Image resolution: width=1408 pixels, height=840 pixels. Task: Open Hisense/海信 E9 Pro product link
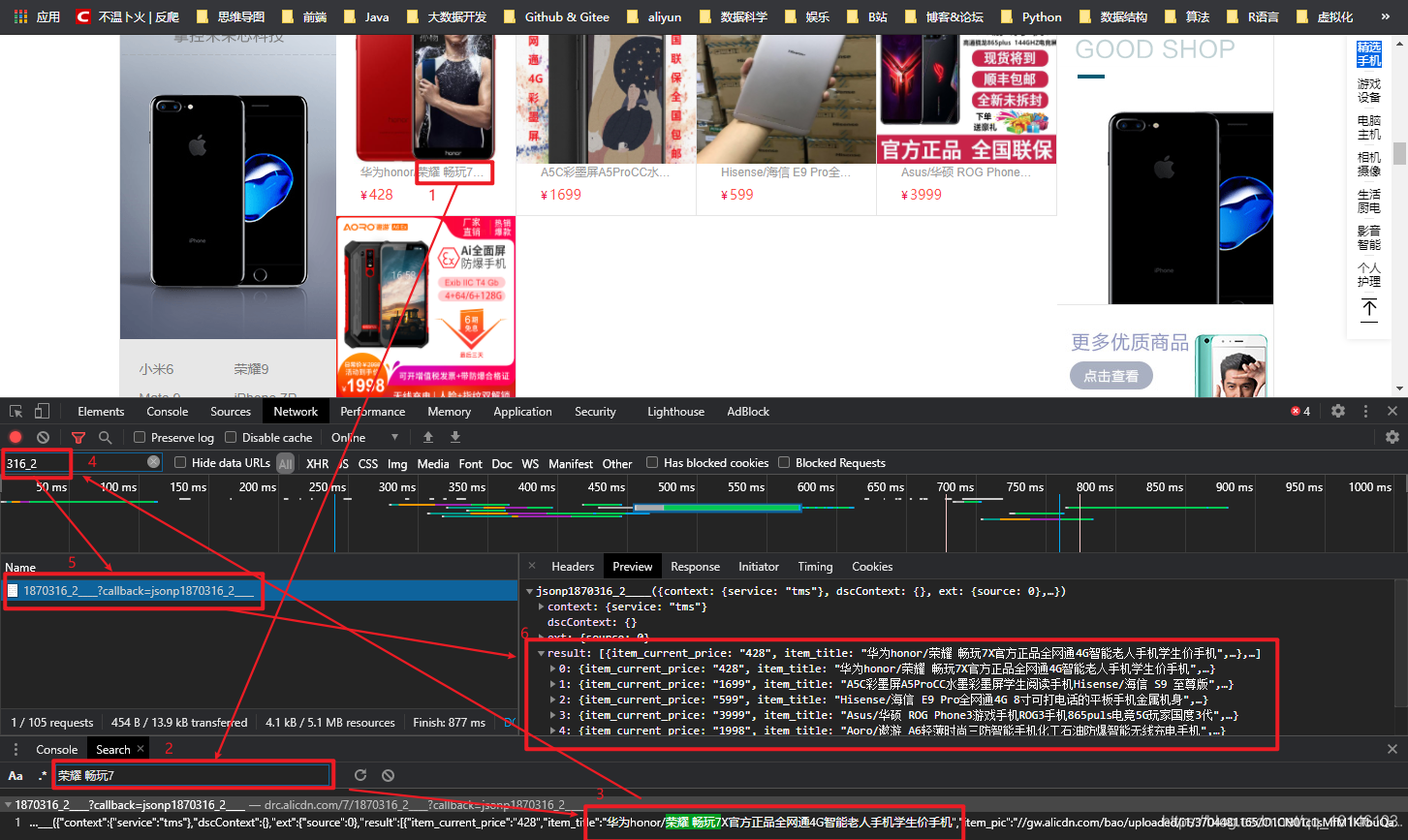coord(786,172)
